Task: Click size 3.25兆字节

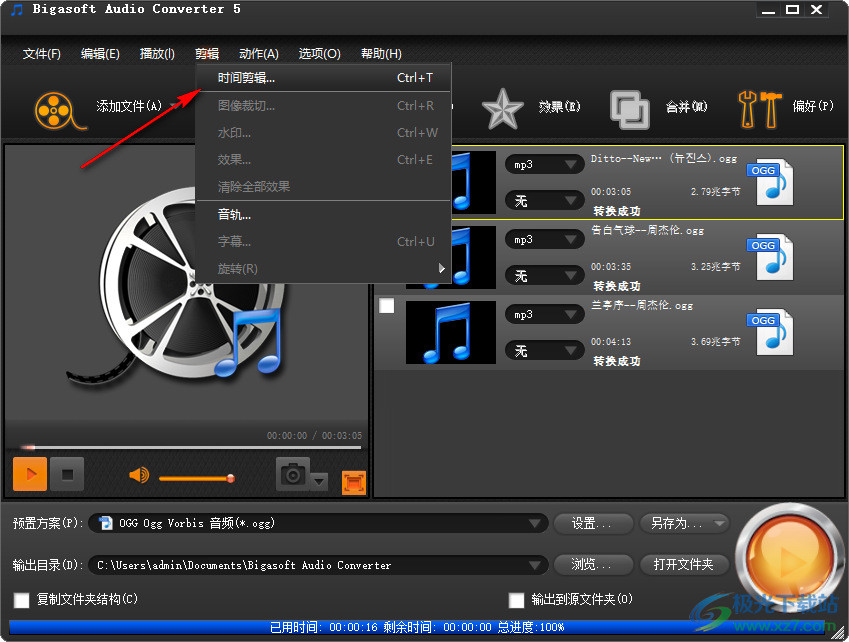Action: tap(715, 267)
